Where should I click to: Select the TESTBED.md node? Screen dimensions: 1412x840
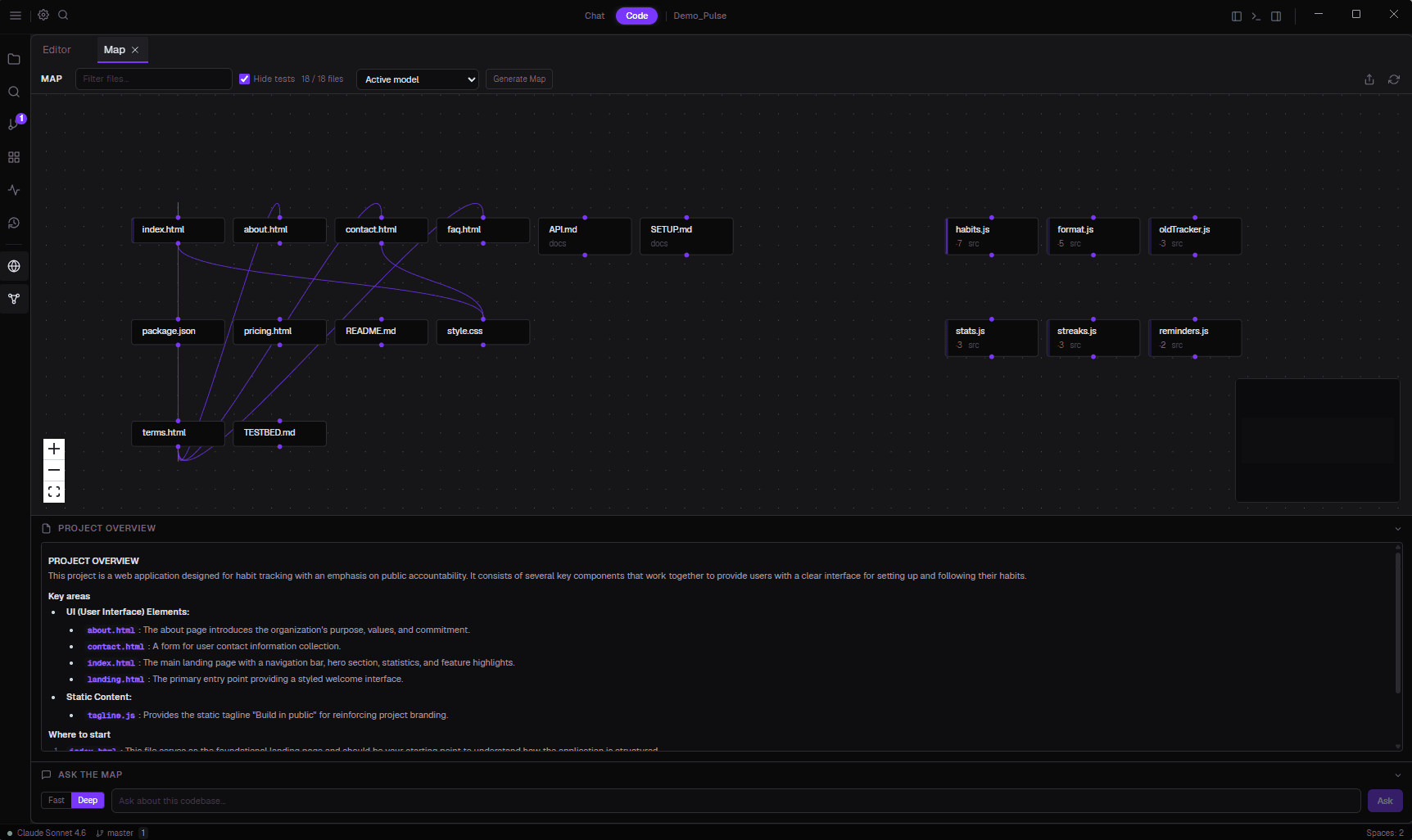[x=279, y=433]
